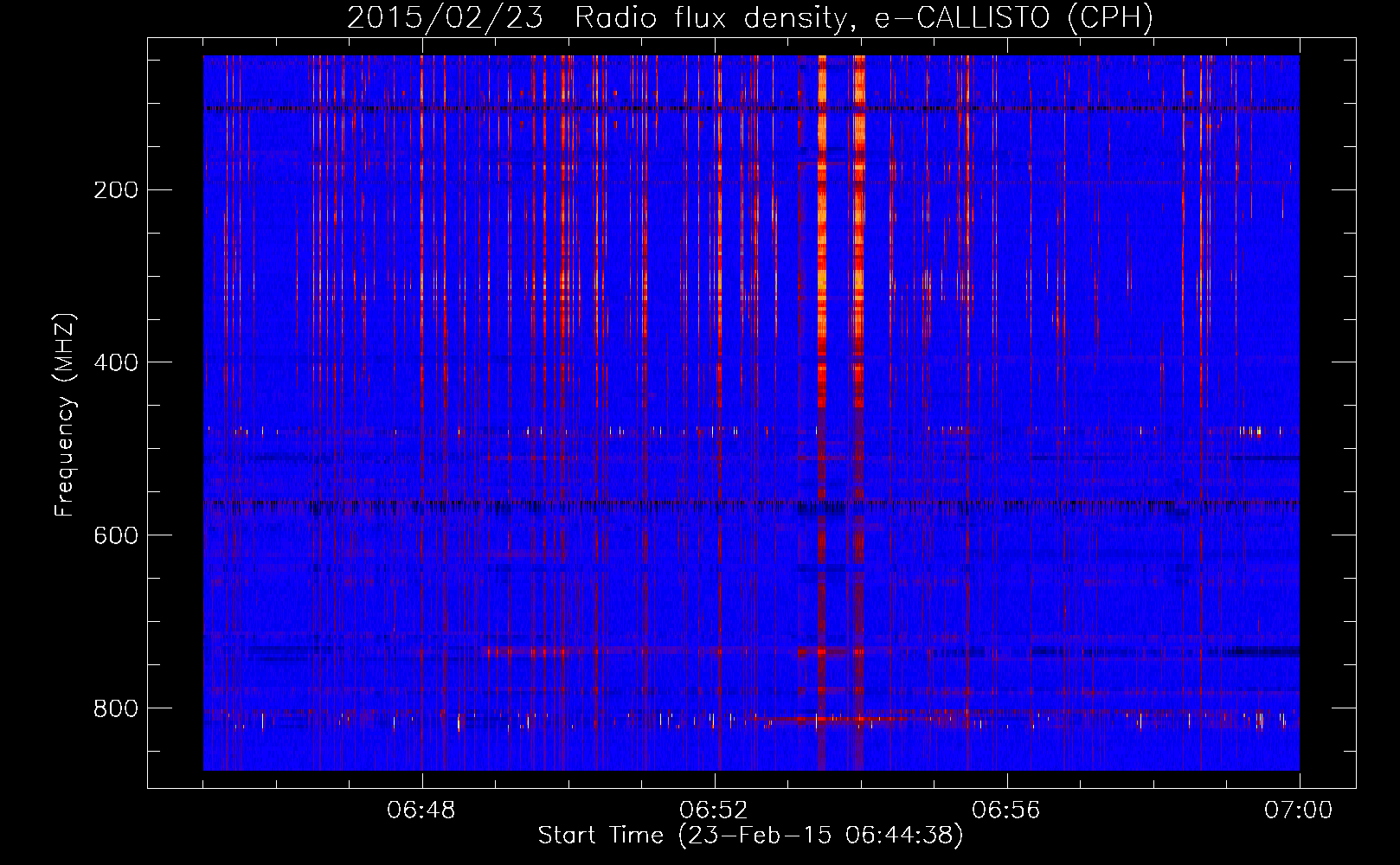Click the 800 frequency tick label
The width and height of the screenshot is (1400, 865).
[116, 708]
